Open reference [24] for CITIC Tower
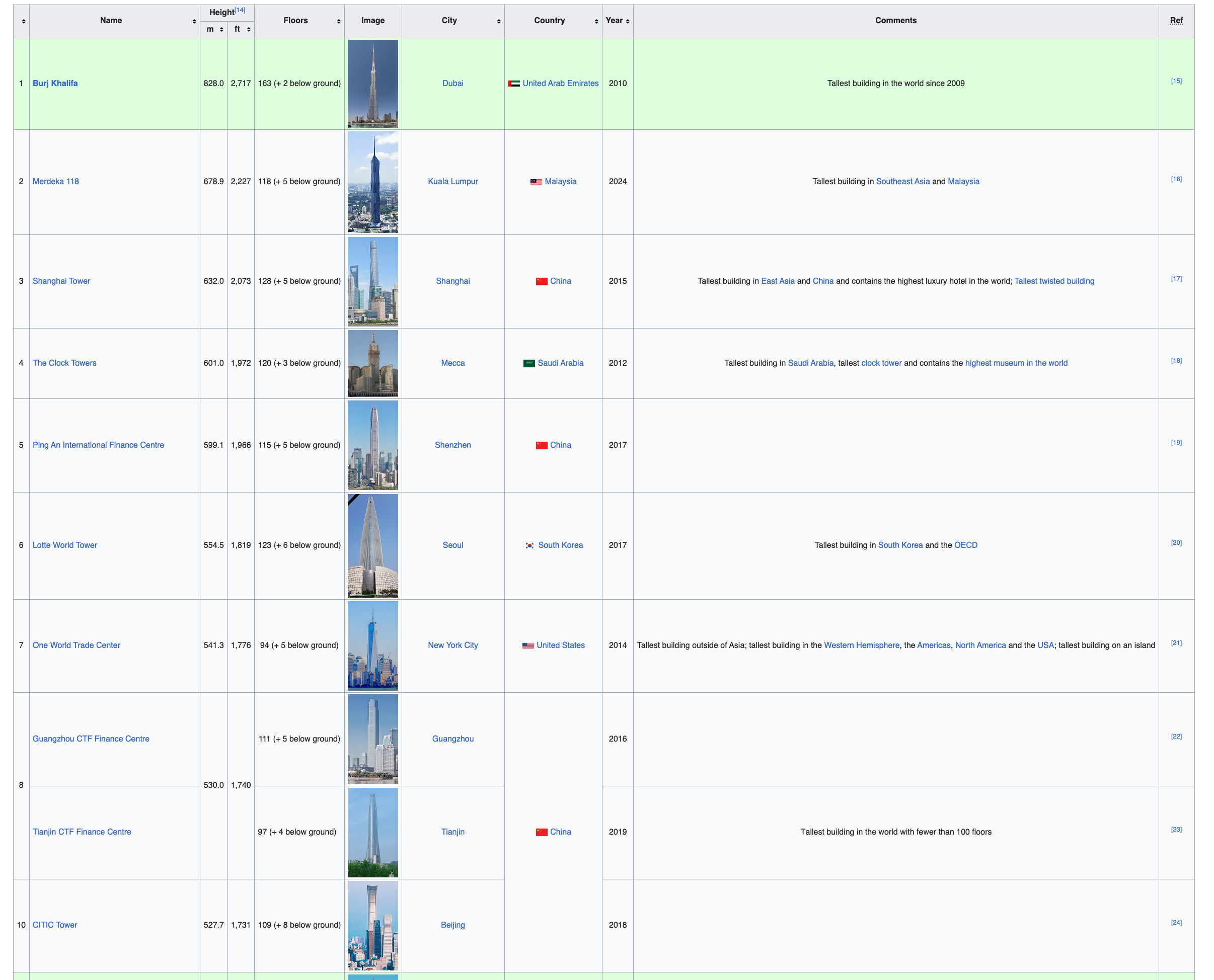Viewport: 1214px width, 980px height. pos(1176,923)
